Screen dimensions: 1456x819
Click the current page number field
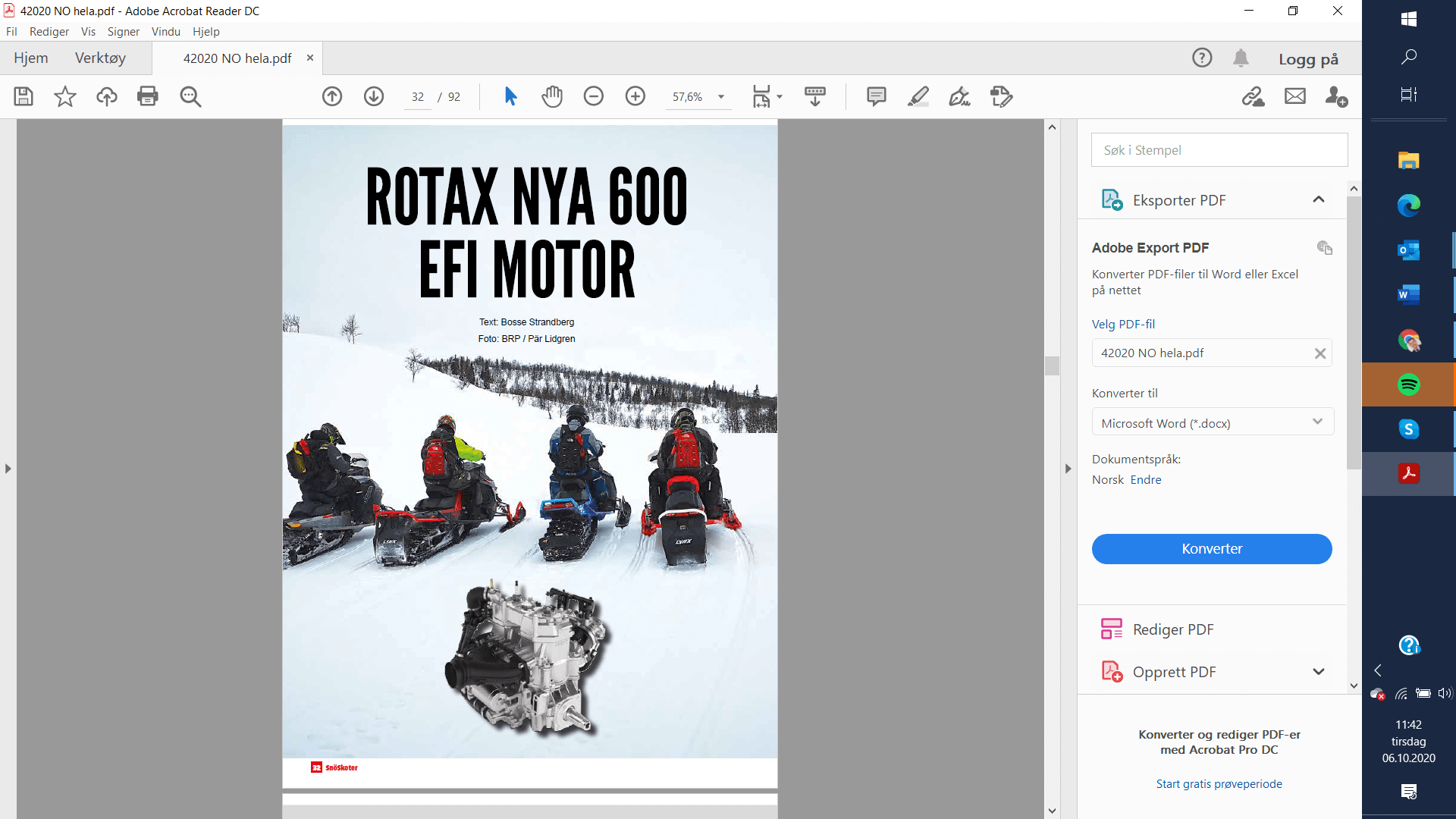418,97
